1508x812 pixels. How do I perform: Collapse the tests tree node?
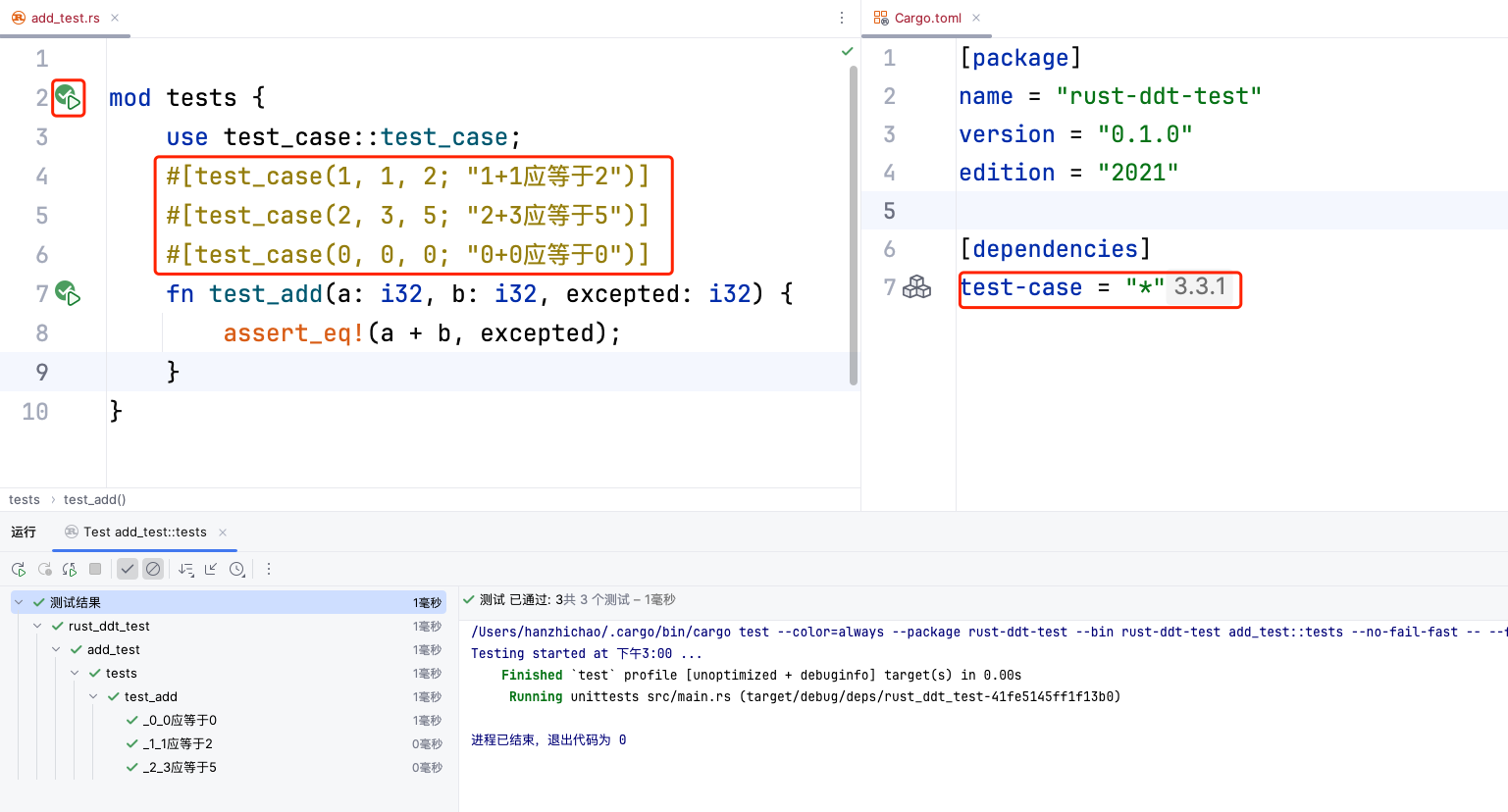(75, 673)
